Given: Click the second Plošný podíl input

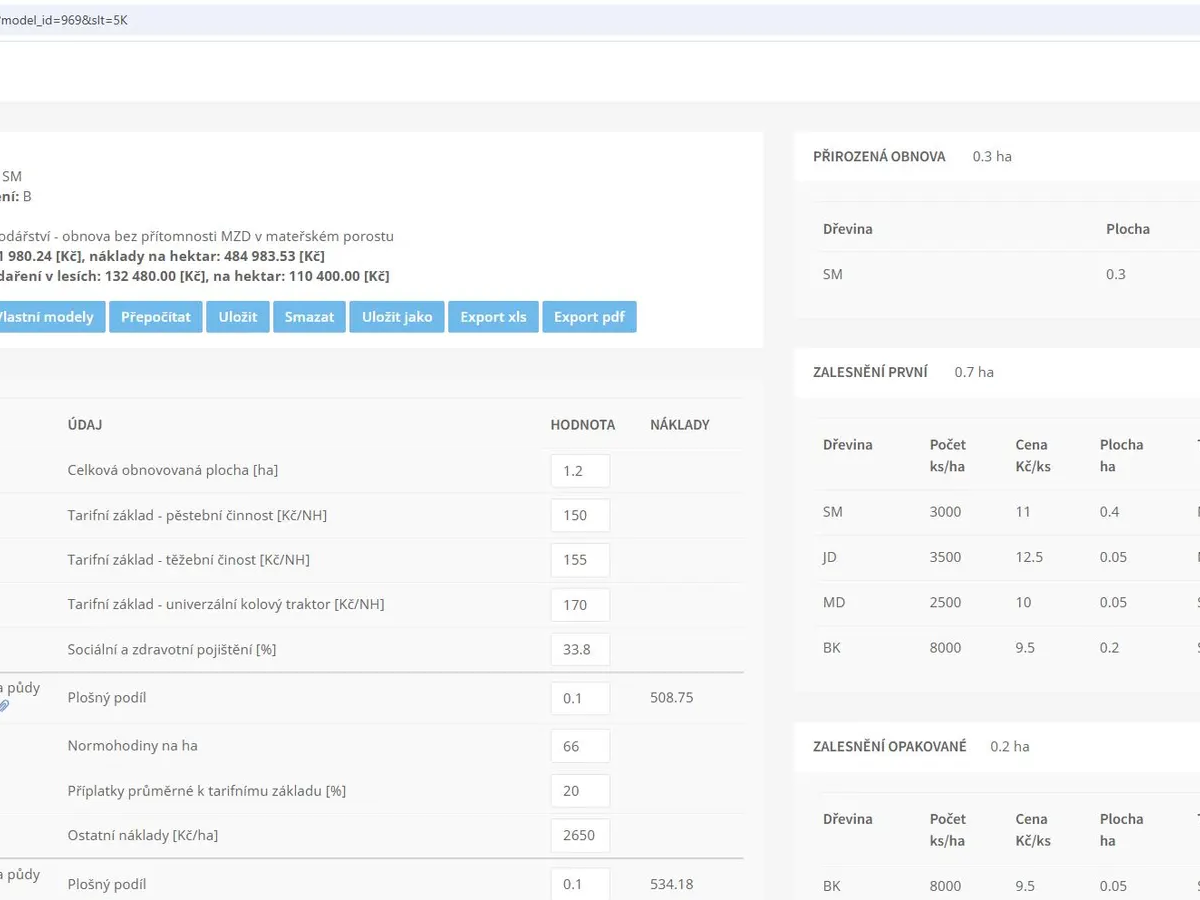Looking at the screenshot, I should coord(580,885).
